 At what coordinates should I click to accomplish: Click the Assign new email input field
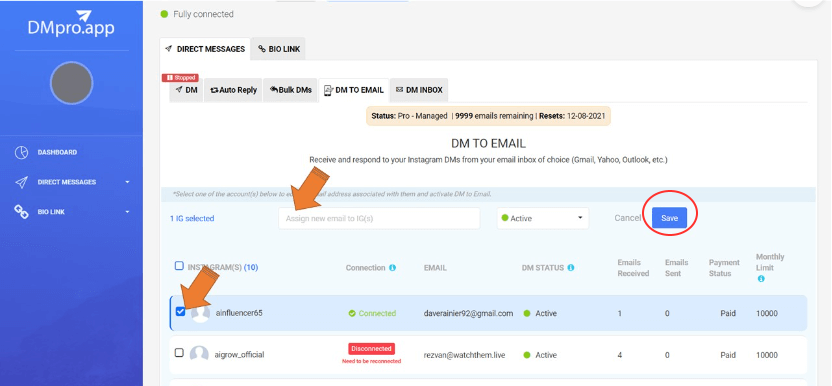tap(379, 218)
